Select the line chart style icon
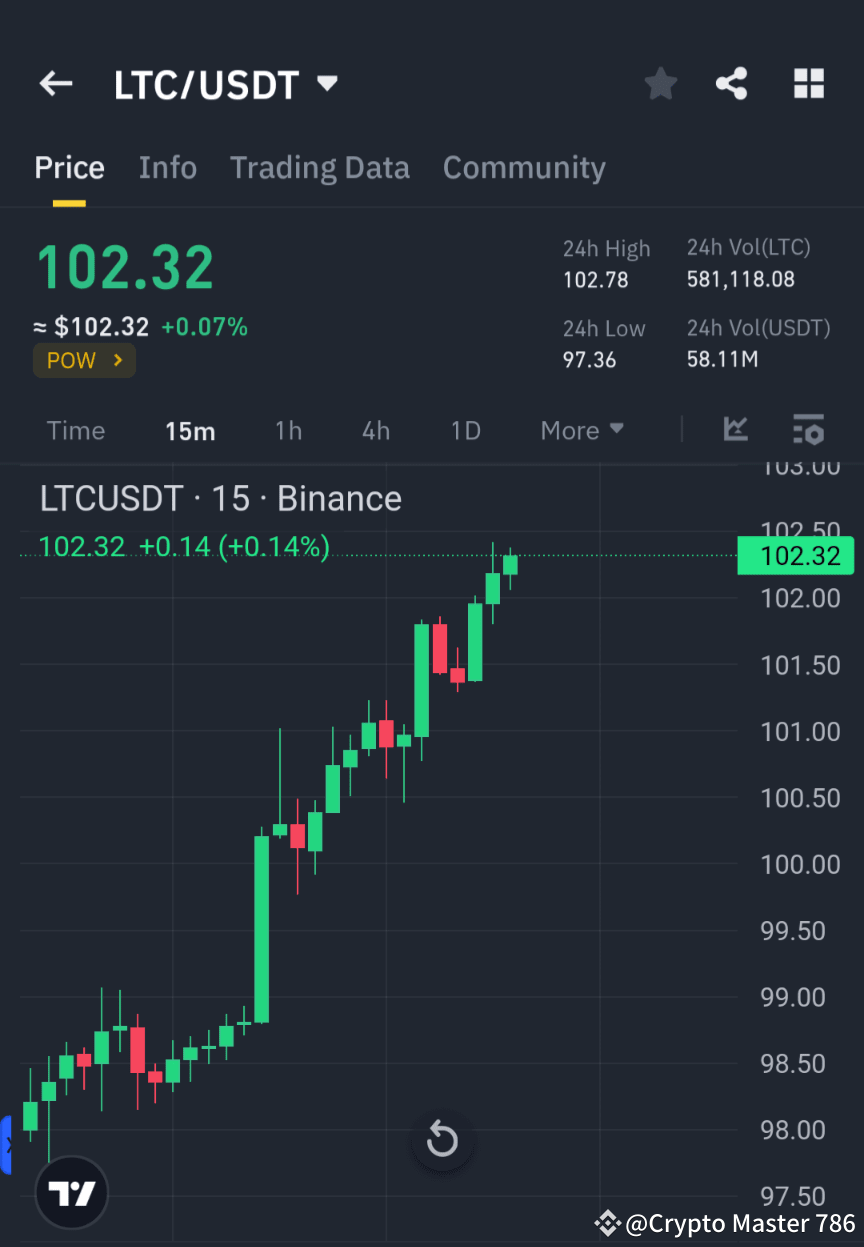 (735, 430)
